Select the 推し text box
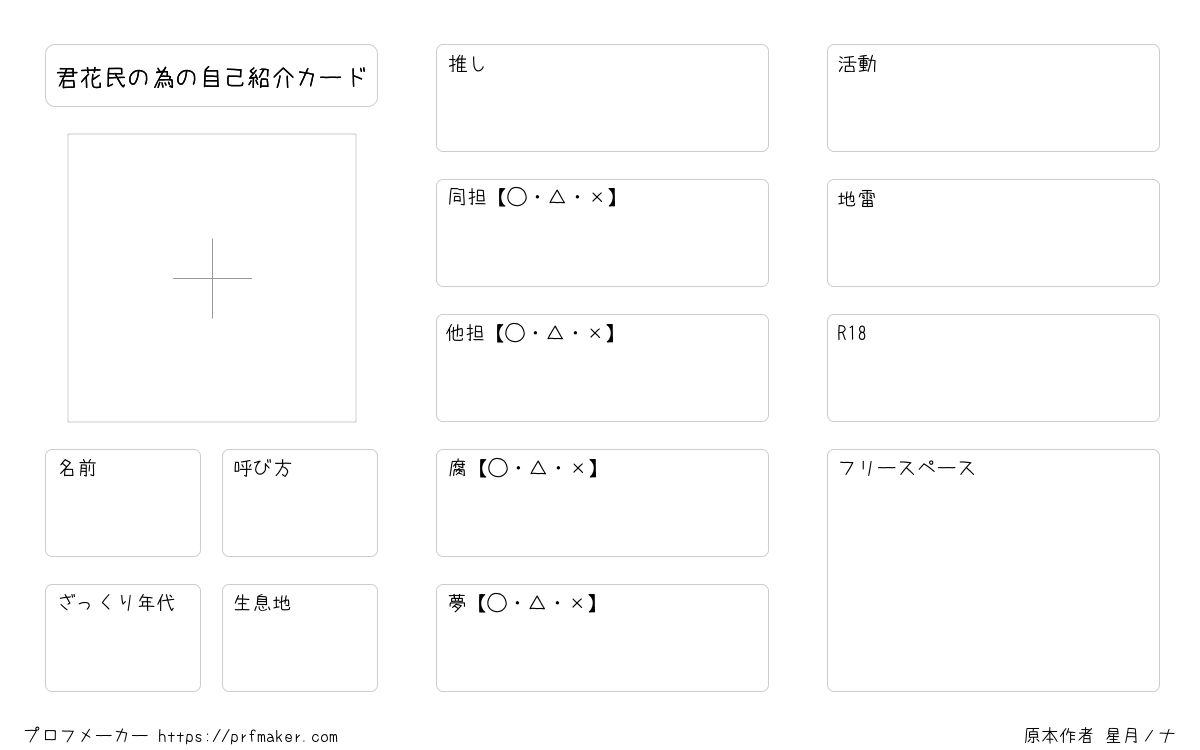This screenshot has height=750, width=1200. (602, 98)
